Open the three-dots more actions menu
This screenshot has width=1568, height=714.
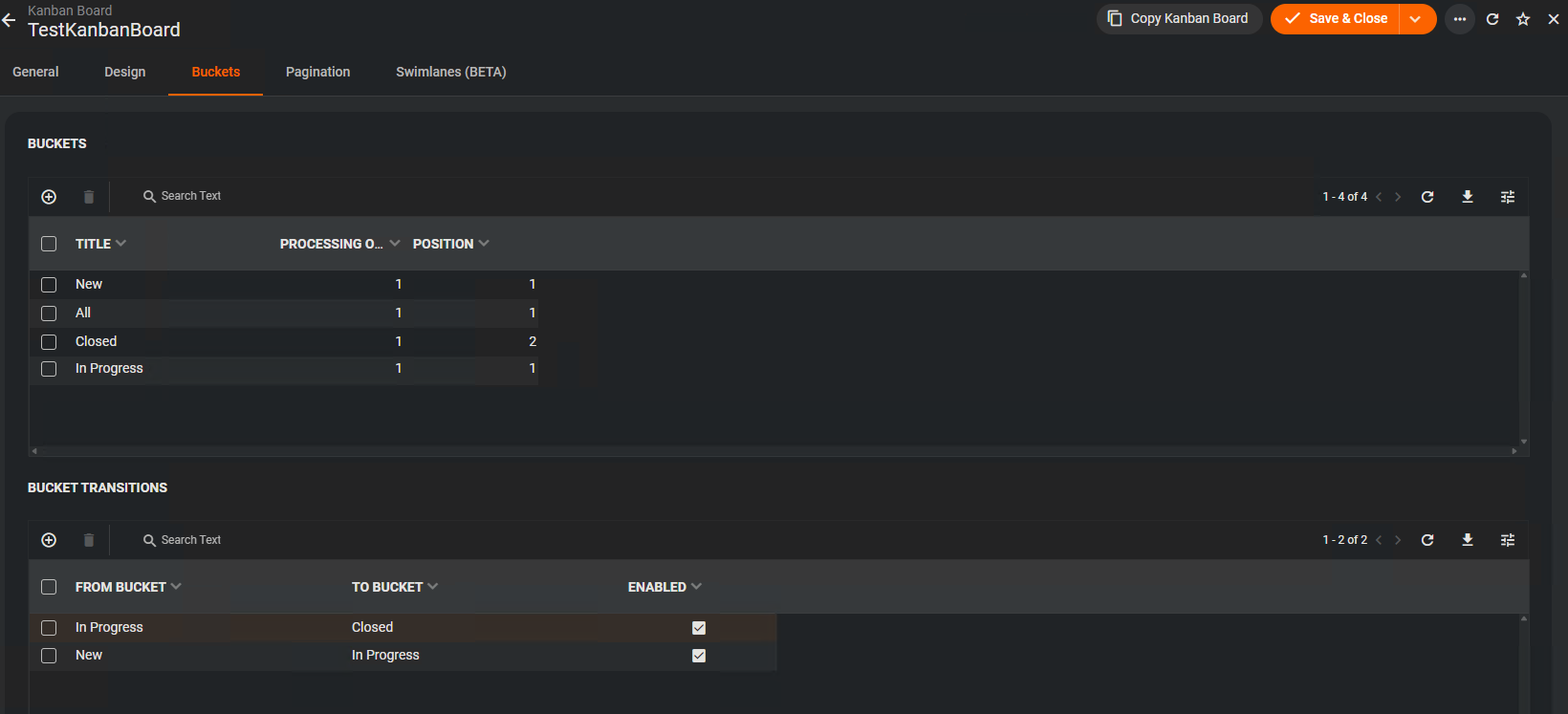[1460, 19]
